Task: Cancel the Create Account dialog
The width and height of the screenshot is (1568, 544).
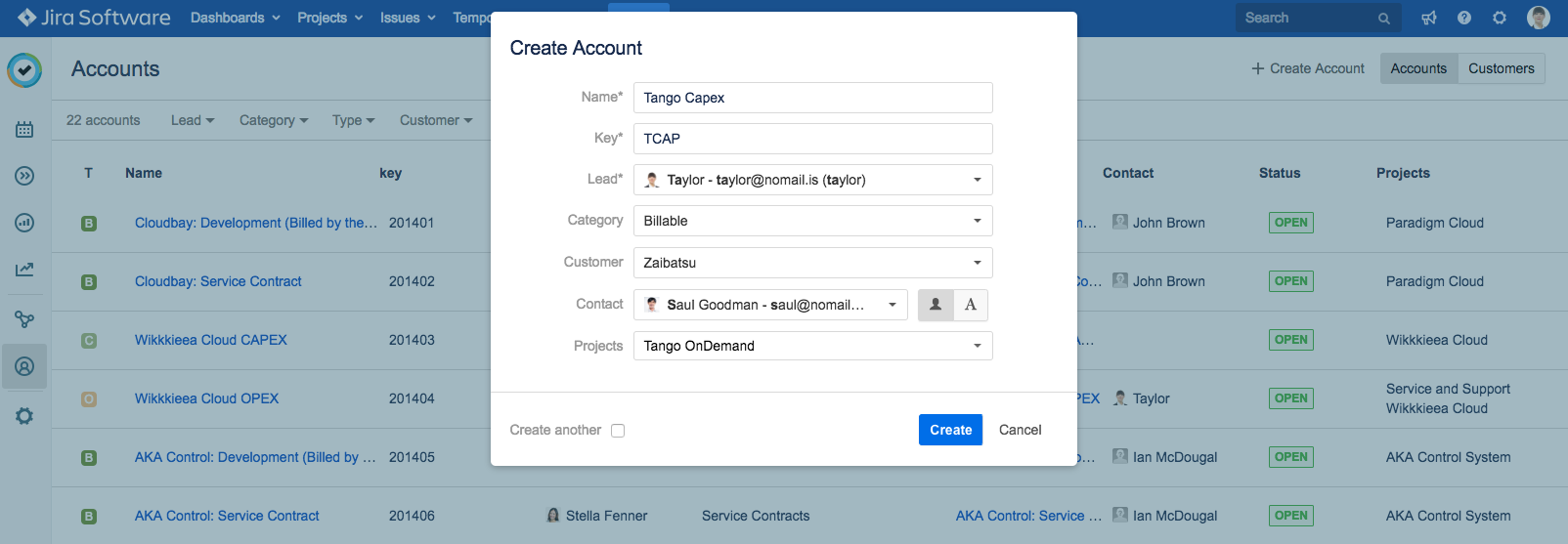Action: click(1020, 430)
